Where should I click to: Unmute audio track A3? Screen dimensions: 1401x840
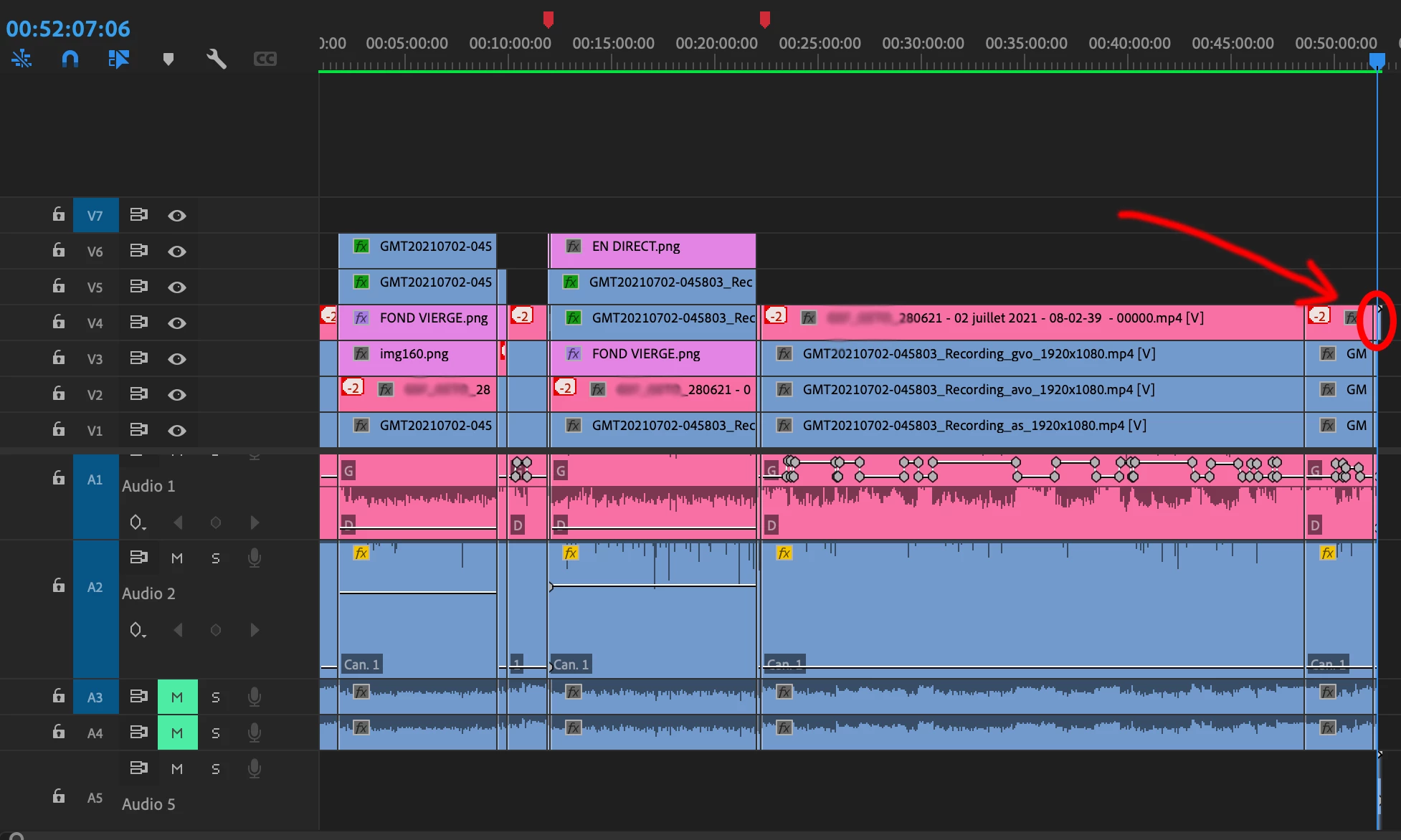click(x=177, y=697)
